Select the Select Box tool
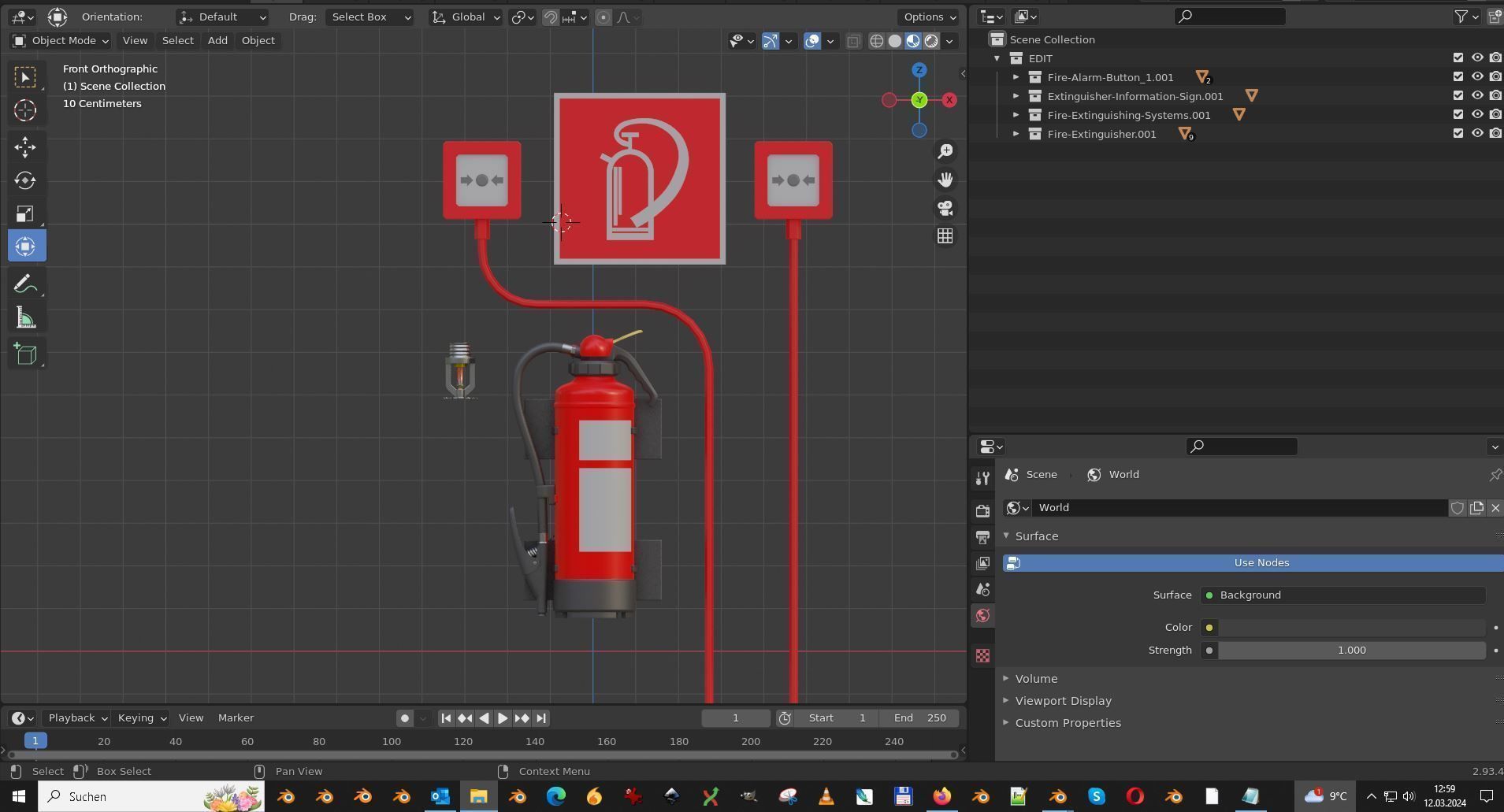 pyautogui.click(x=25, y=77)
